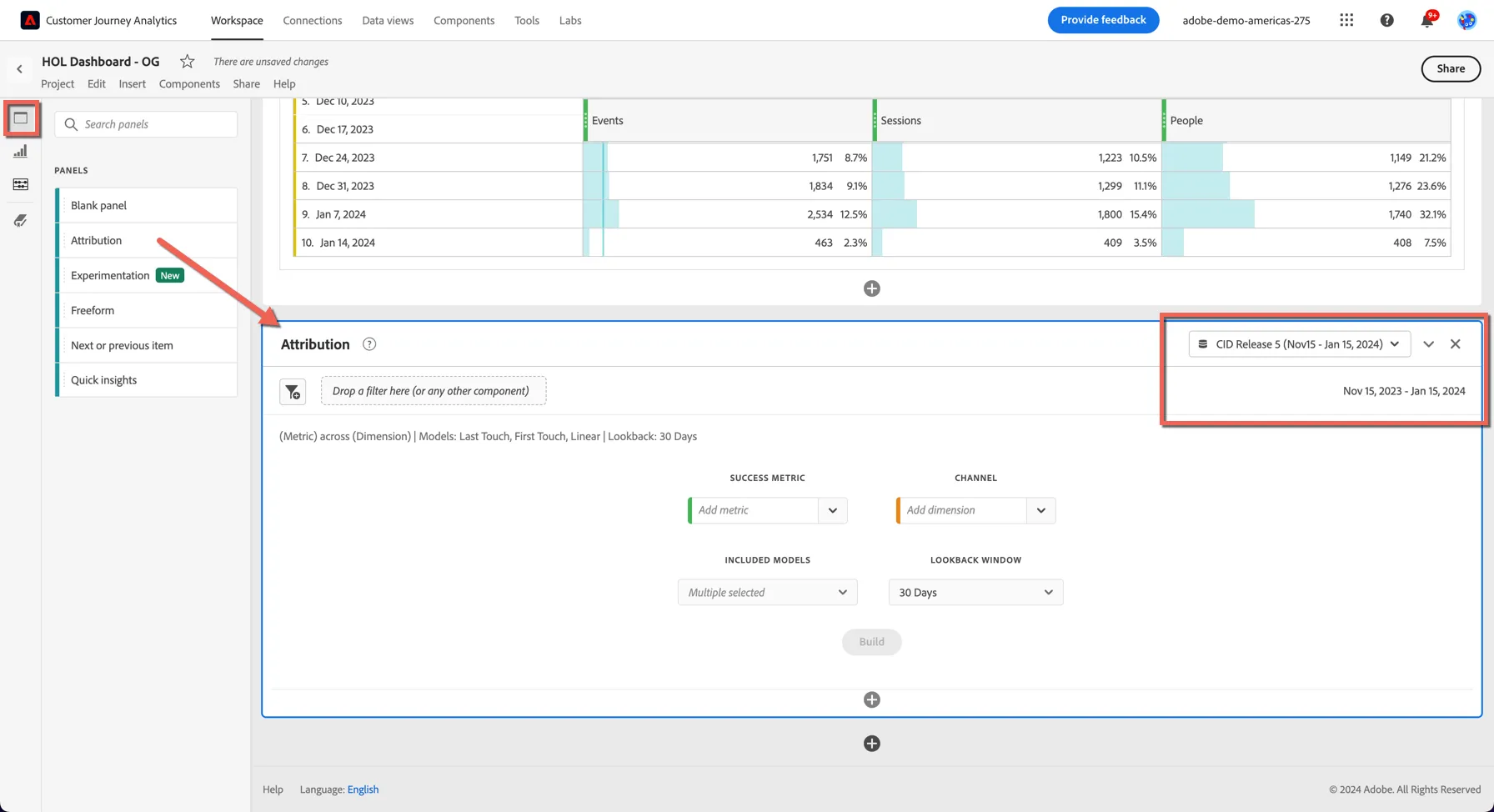Open the Panels icon in left rail
1494x812 pixels.
[x=21, y=118]
